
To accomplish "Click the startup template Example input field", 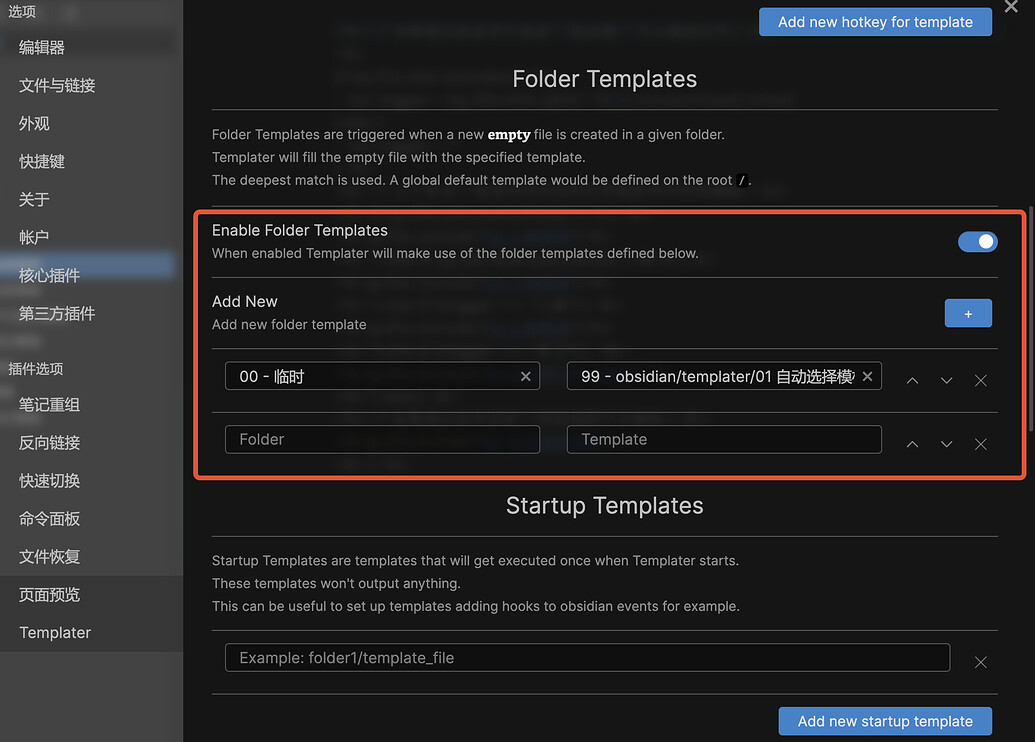I will 587,657.
